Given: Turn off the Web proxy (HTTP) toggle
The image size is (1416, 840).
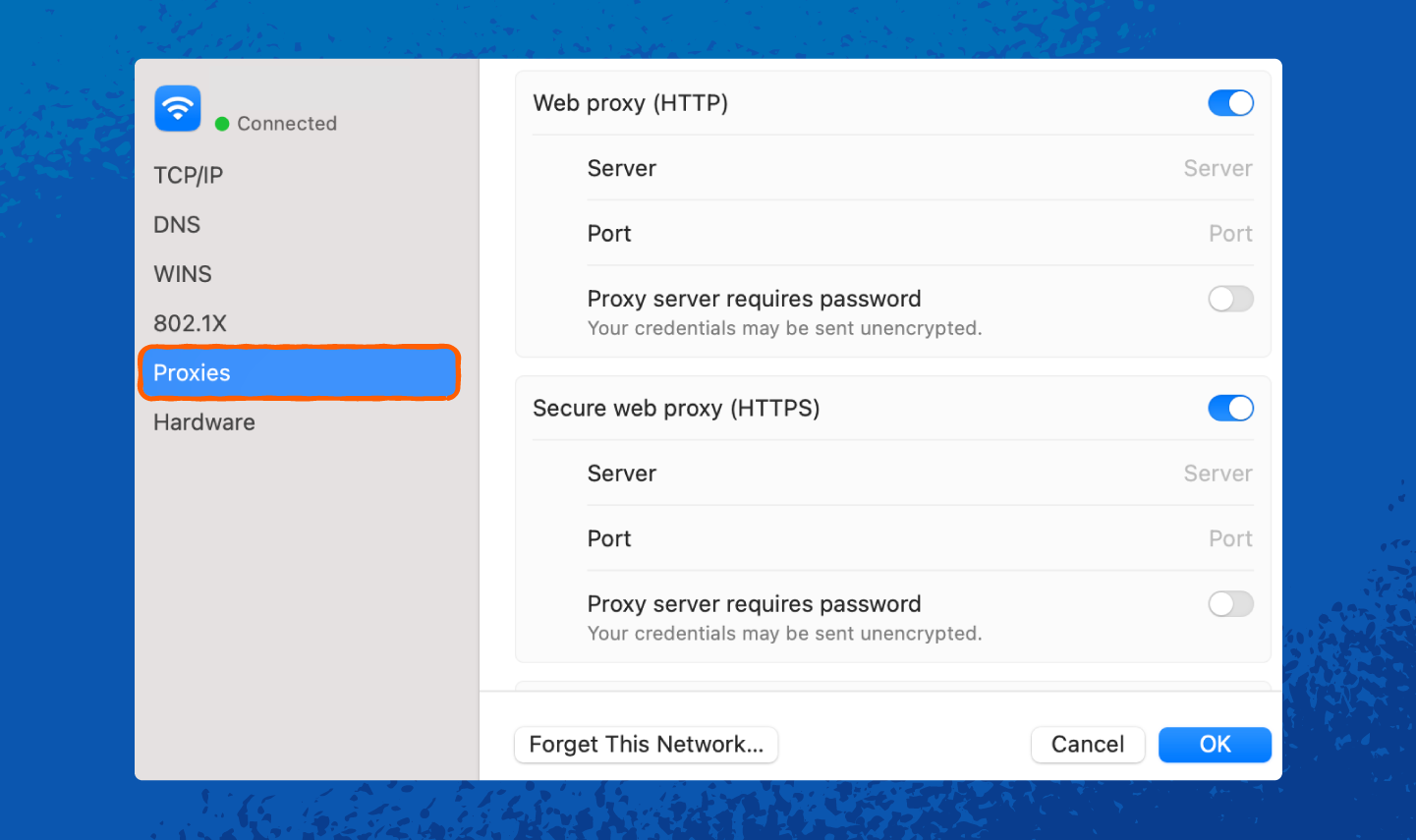Looking at the screenshot, I should (1230, 103).
